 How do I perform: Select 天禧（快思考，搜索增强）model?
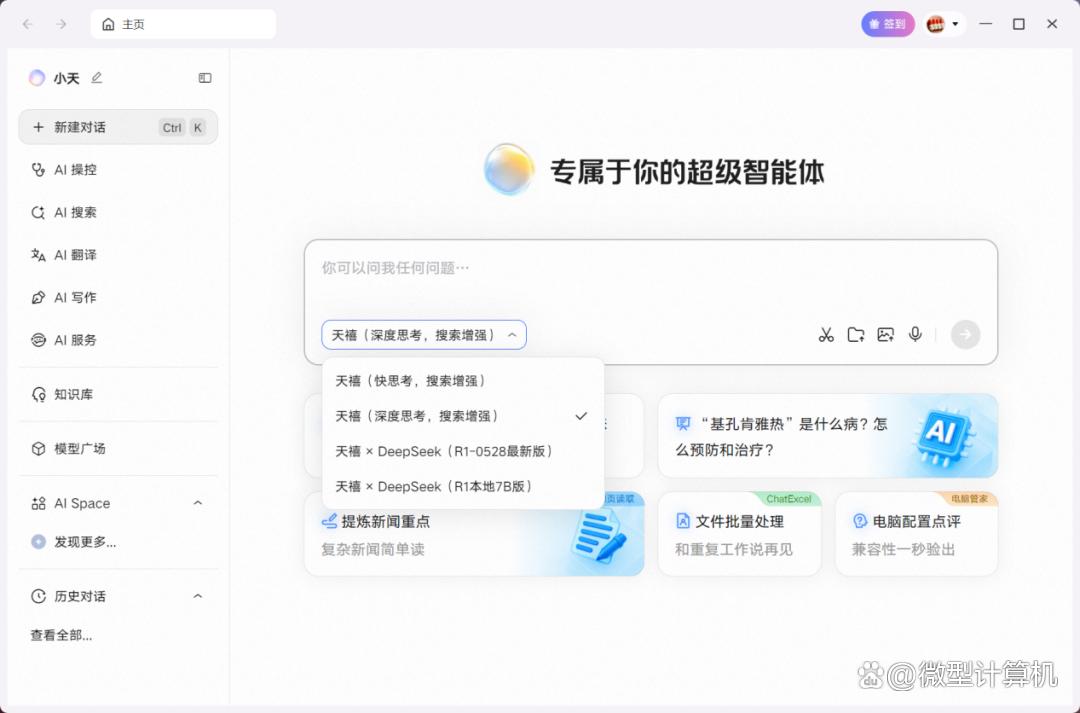462,380
